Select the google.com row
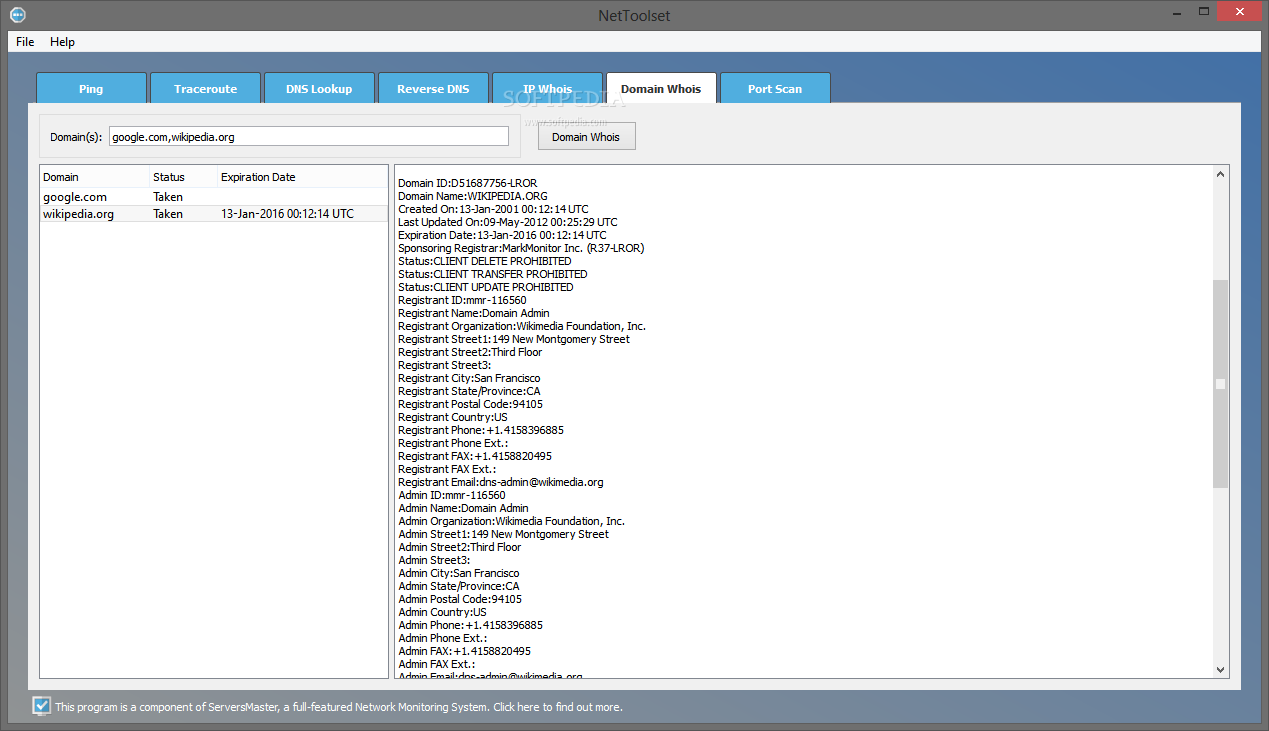1269x731 pixels. [214, 197]
